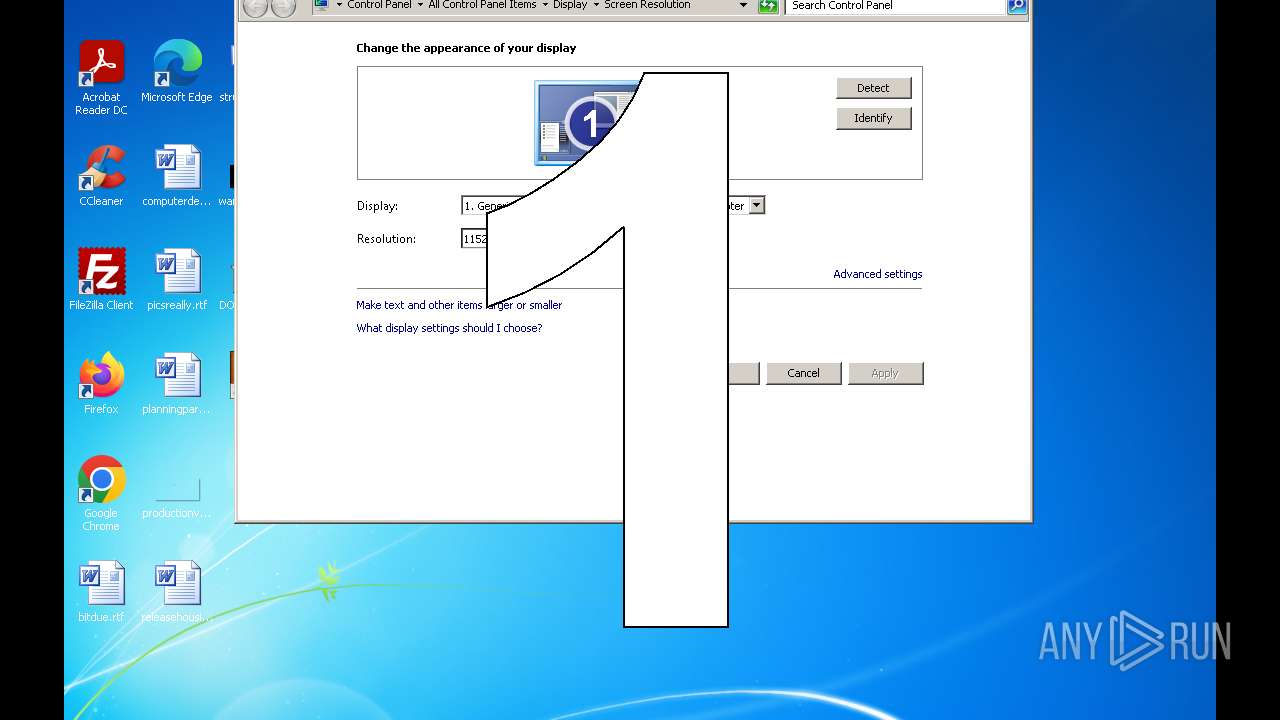
Task: Refresh the Screen Resolution page
Action: tap(768, 6)
